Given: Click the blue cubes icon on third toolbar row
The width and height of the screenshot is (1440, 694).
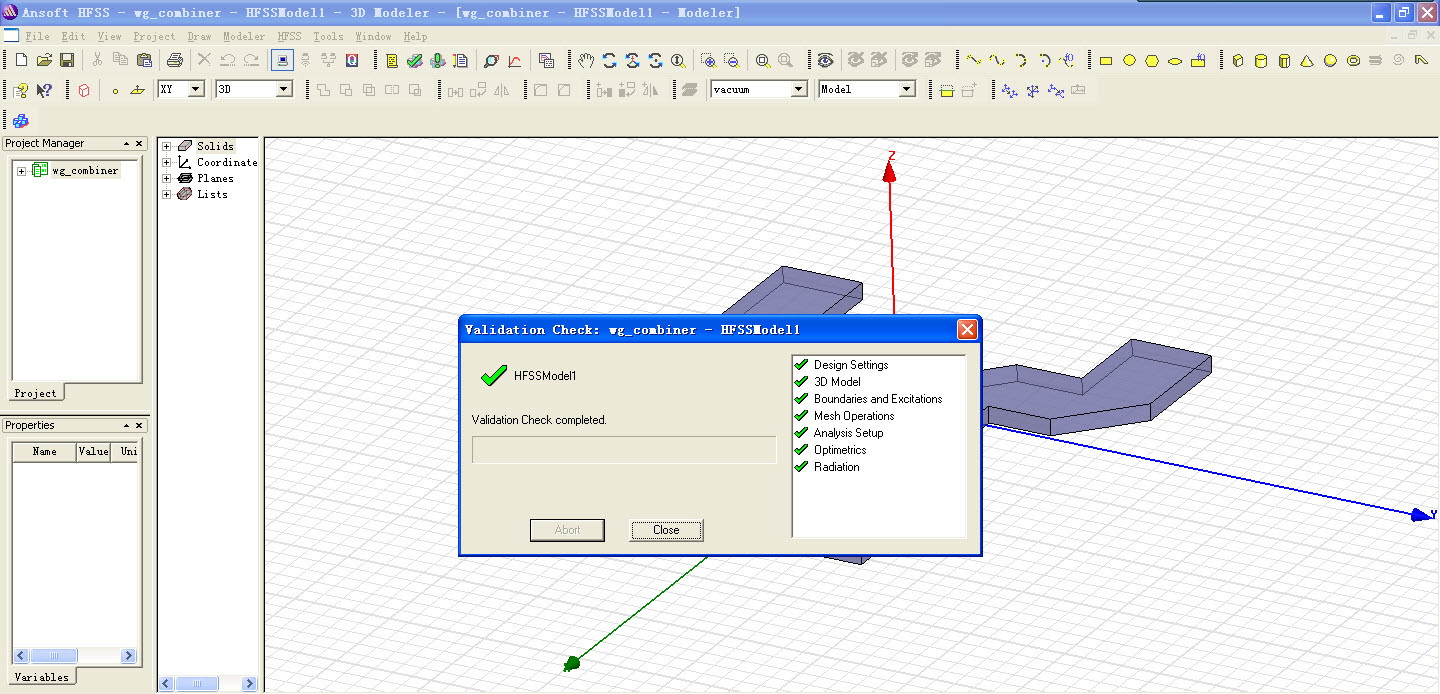Looking at the screenshot, I should tap(21, 121).
